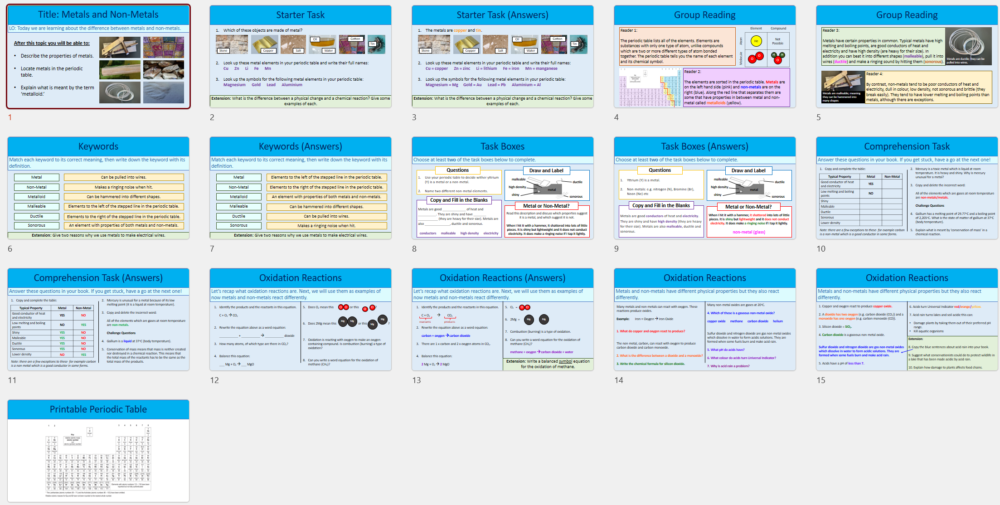This screenshot has height=505, width=1000.
Task: Click the slide number 1 label
Action: tap(10, 118)
